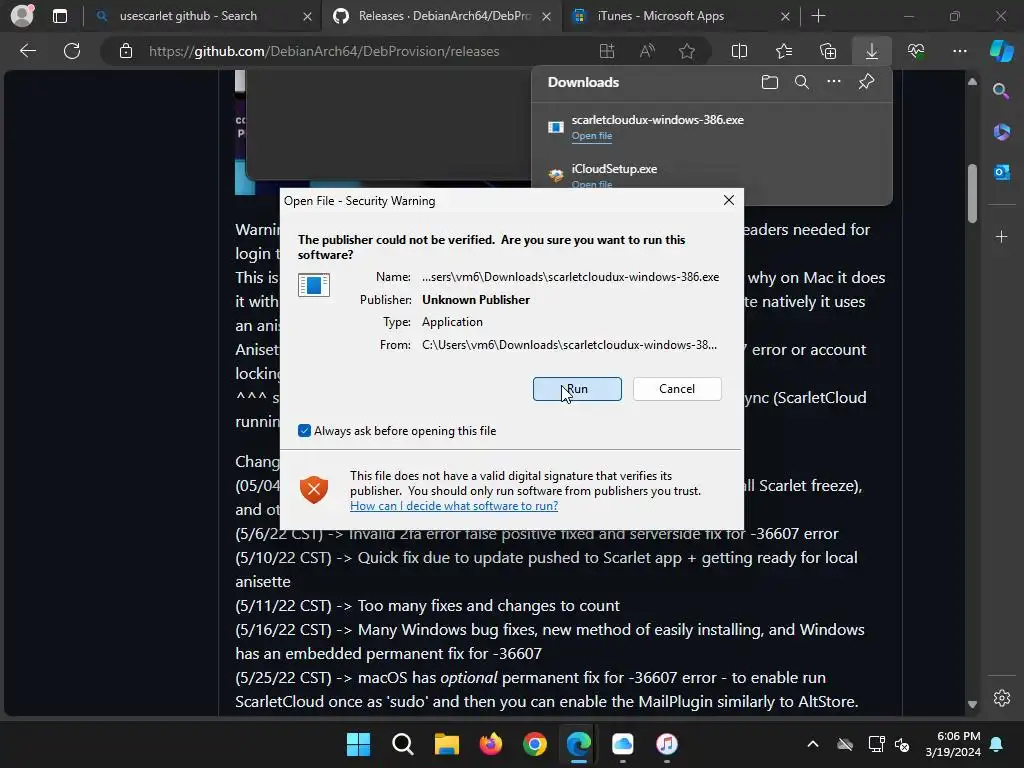Search downloads with the magnifier icon
The image size is (1024, 768).
tap(801, 82)
